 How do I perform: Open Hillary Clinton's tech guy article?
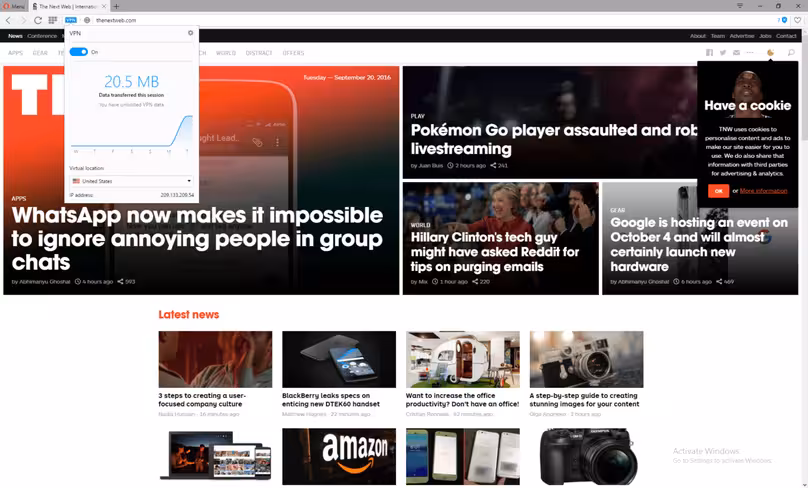pos(495,252)
